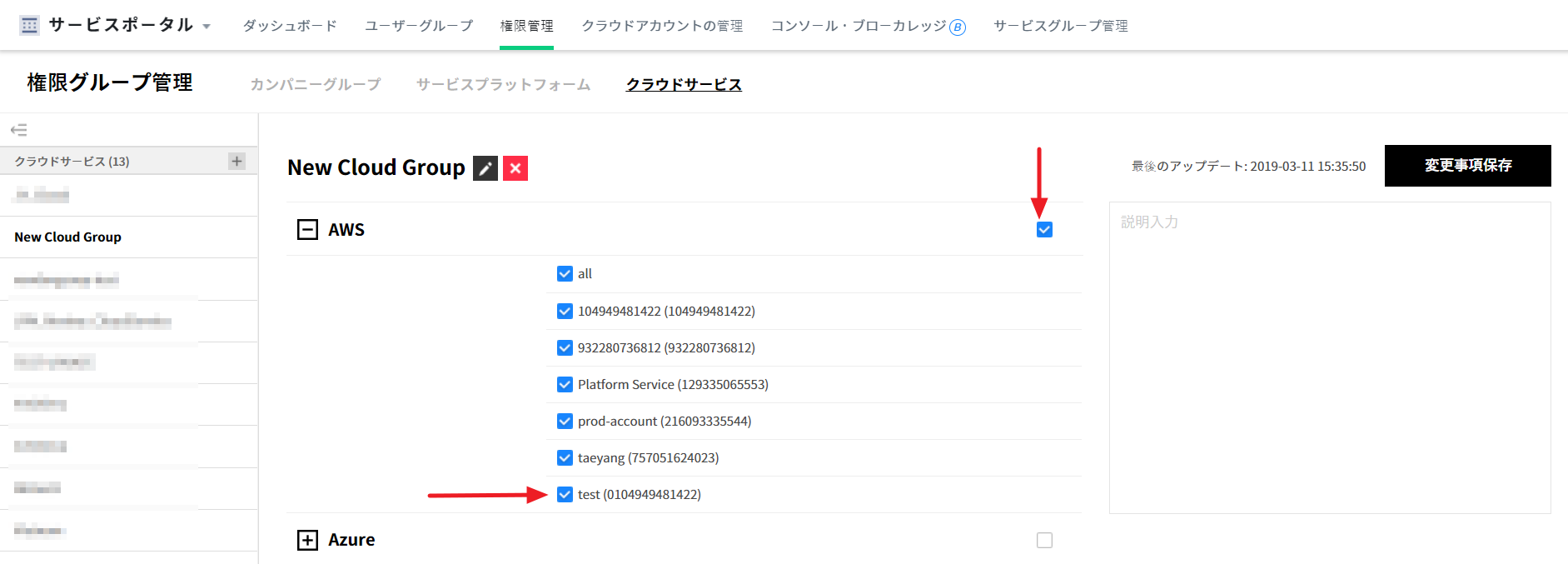Click the red X delete group icon
Image resolution: width=1568 pixels, height=564 pixels.
coord(515,168)
